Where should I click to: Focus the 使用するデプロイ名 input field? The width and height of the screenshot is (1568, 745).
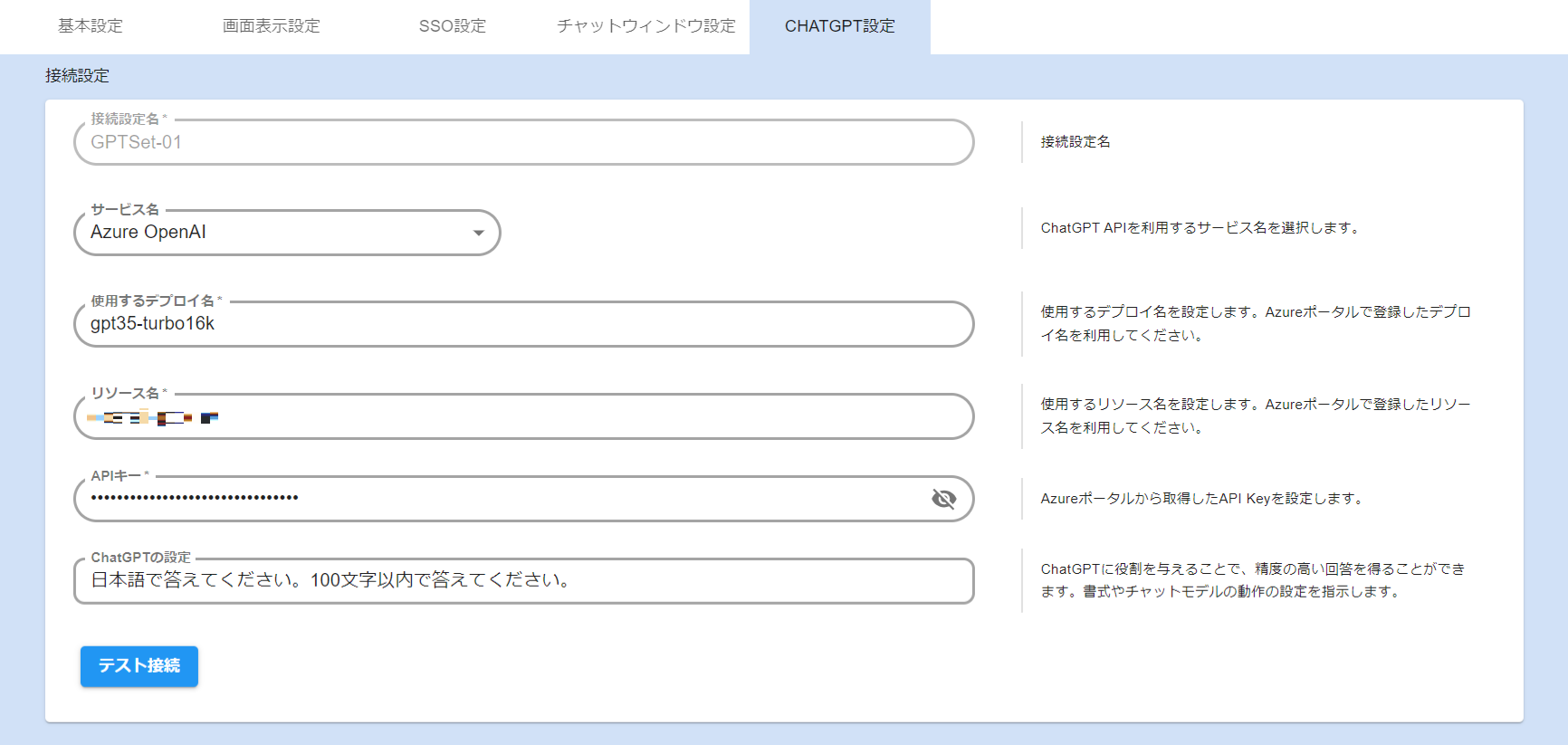523,324
